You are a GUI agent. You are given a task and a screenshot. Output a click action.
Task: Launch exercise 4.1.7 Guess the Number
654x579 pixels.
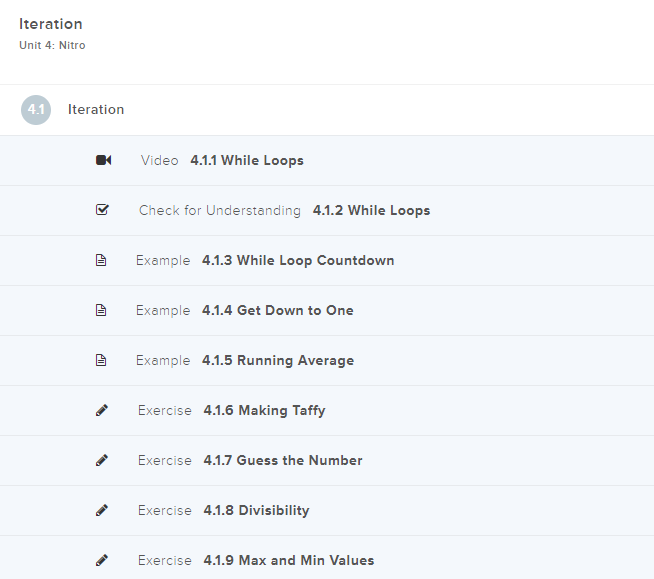(x=282, y=460)
